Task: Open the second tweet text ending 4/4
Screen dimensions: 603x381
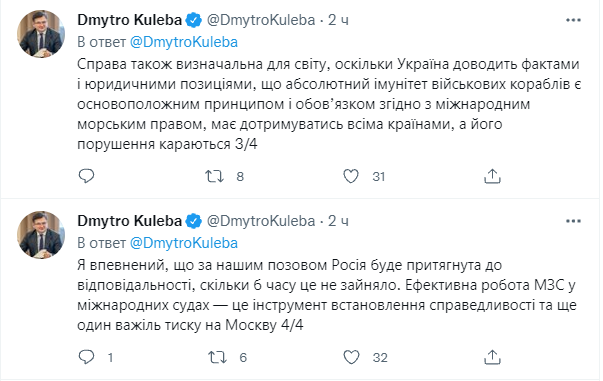Action: point(327,295)
